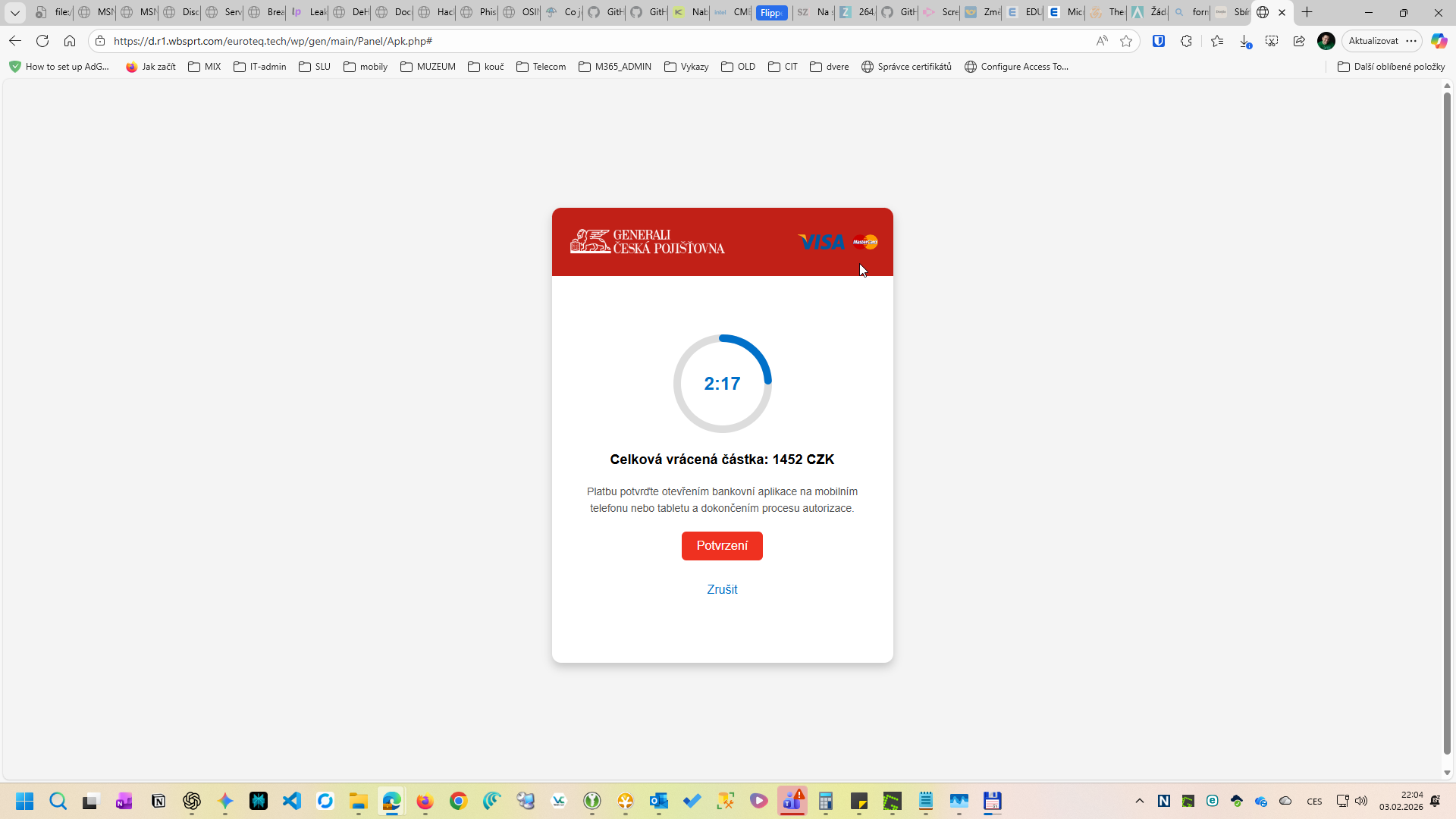
Task: Show hidden system tray icons chevron
Action: tap(1140, 801)
